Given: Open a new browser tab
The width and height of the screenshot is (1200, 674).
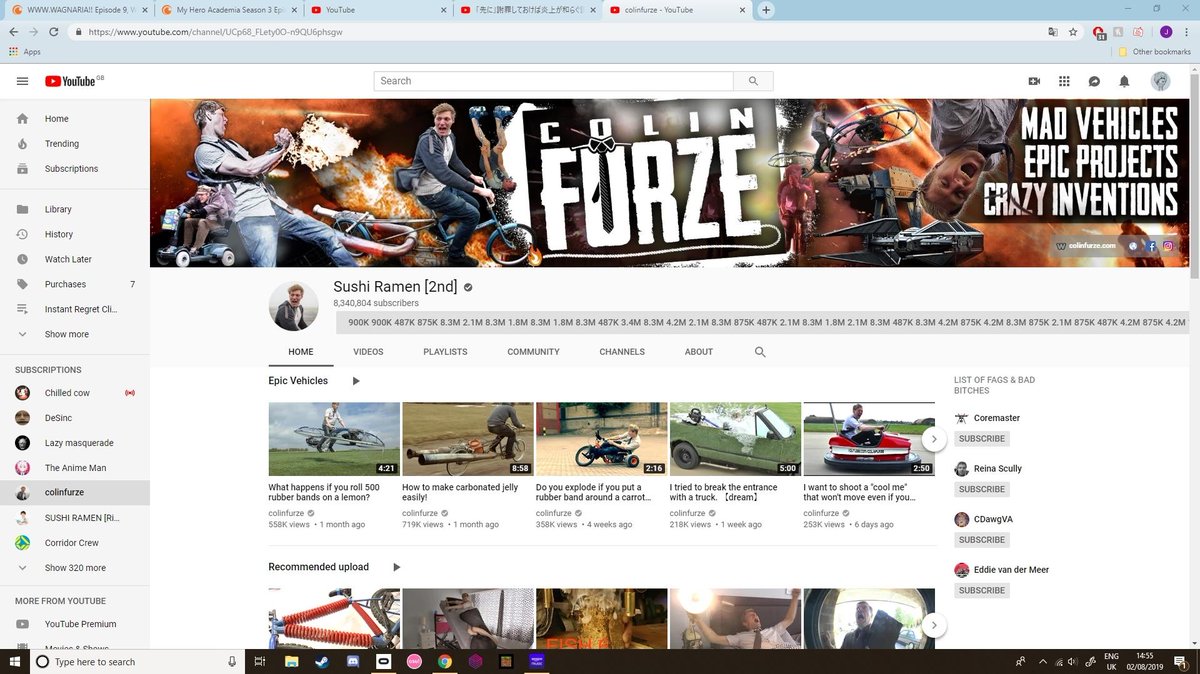Looking at the screenshot, I should pos(766,10).
